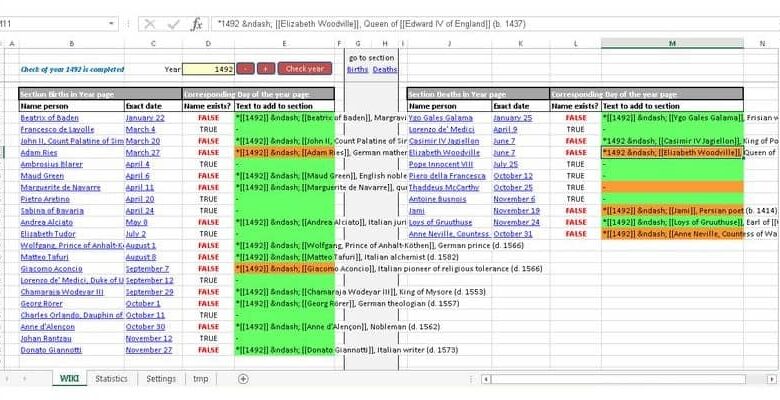Click the Year input cell showing 1492
This screenshot has height=400, width=780.
208,69
